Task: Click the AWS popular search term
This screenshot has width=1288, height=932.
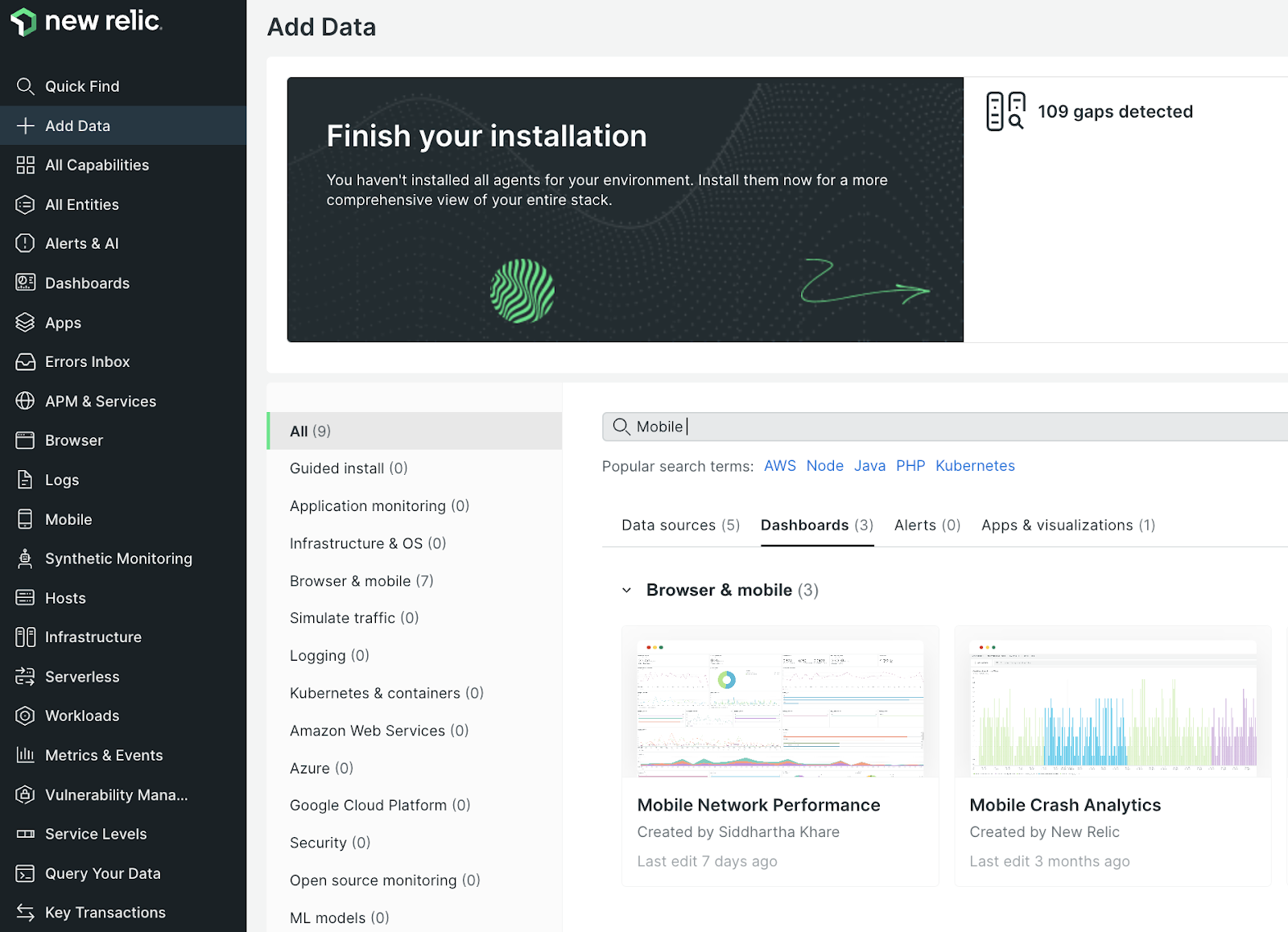Action: point(779,465)
